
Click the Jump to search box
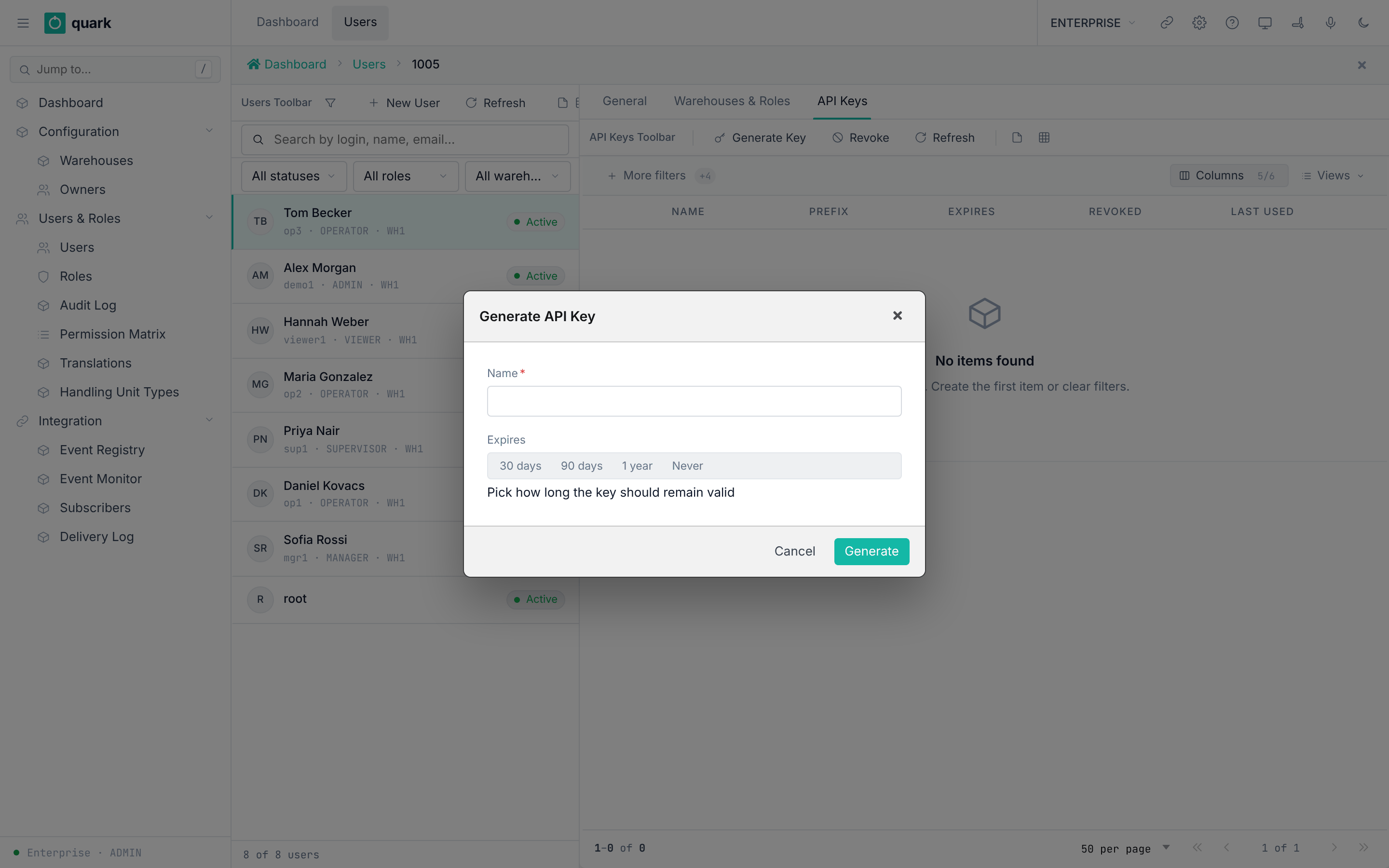[115, 69]
